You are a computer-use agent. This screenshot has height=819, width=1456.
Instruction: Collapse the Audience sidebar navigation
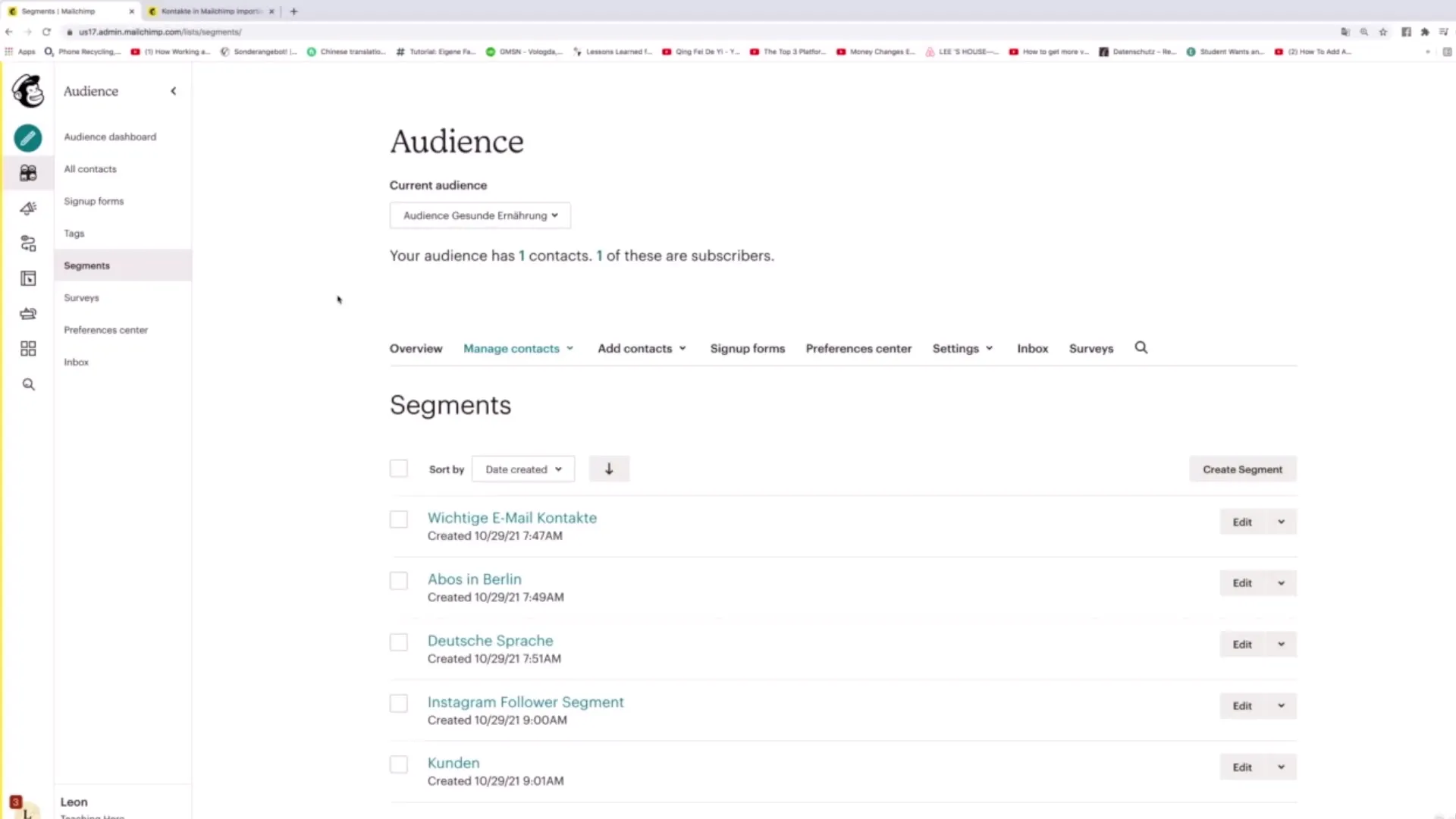[173, 91]
